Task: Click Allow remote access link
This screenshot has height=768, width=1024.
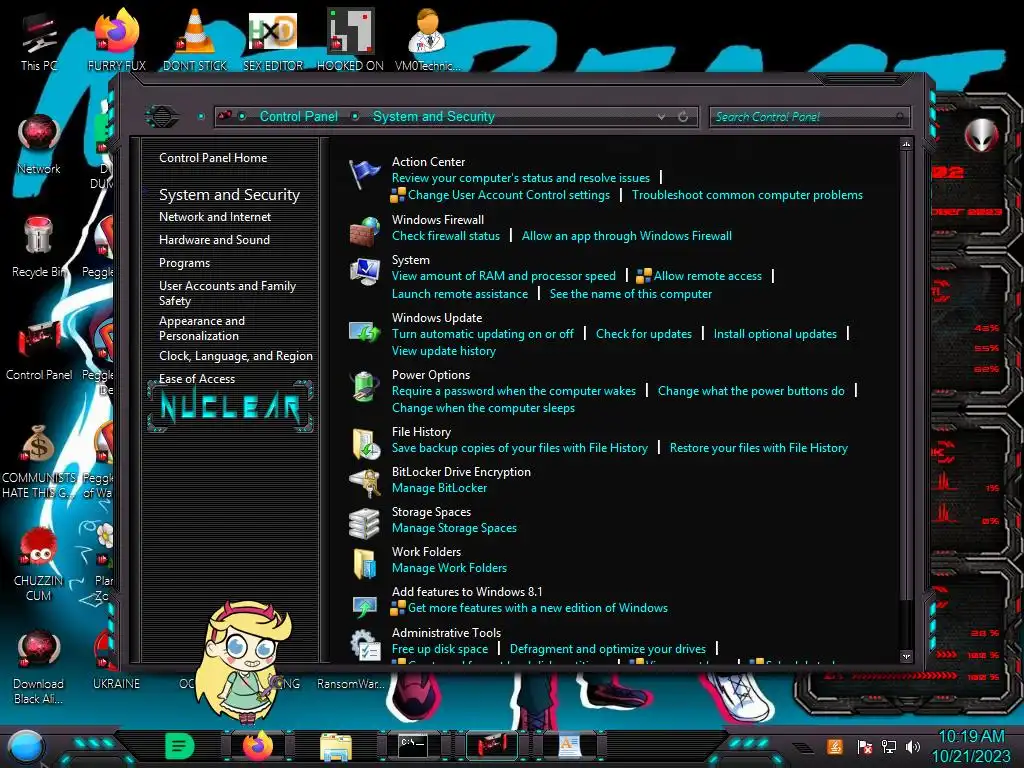Action: [x=707, y=276]
